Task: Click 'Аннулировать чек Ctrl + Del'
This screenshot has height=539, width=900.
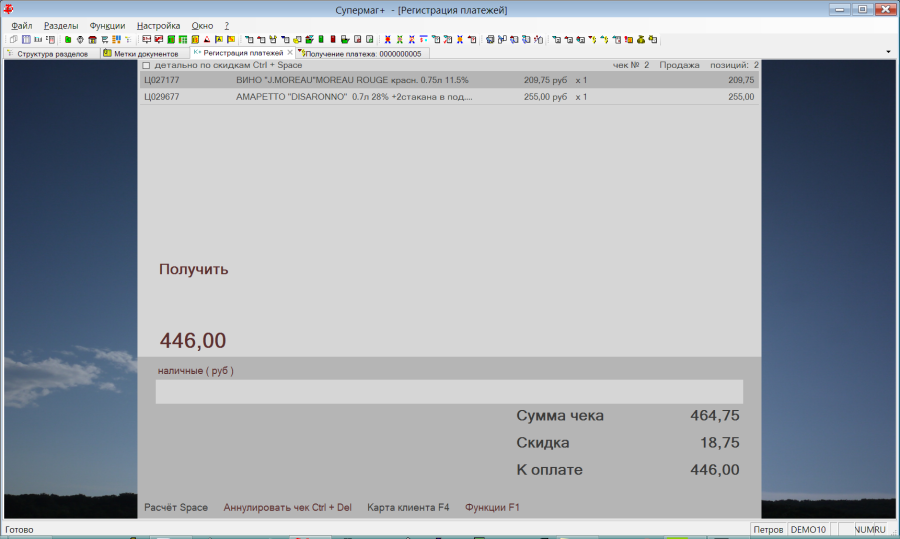Action: 288,507
